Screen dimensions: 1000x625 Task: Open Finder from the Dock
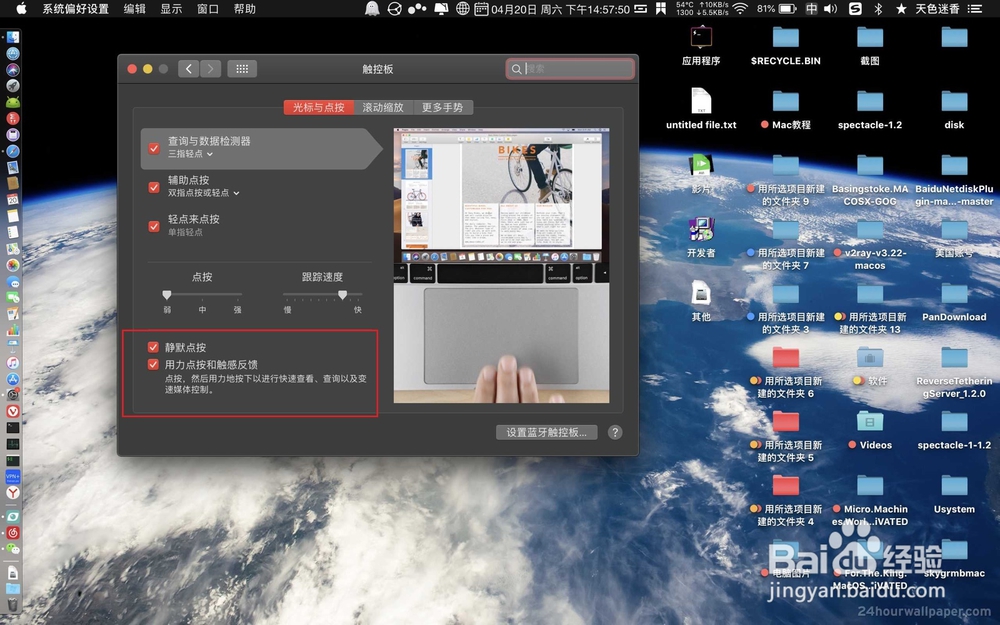coord(12,36)
